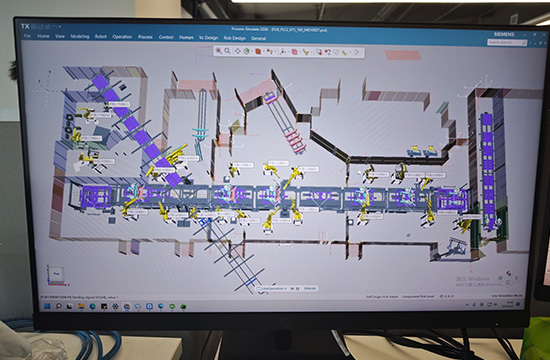Click the pick level icon in graphic toolbar
This screenshot has height=360, width=550.
(319, 52)
